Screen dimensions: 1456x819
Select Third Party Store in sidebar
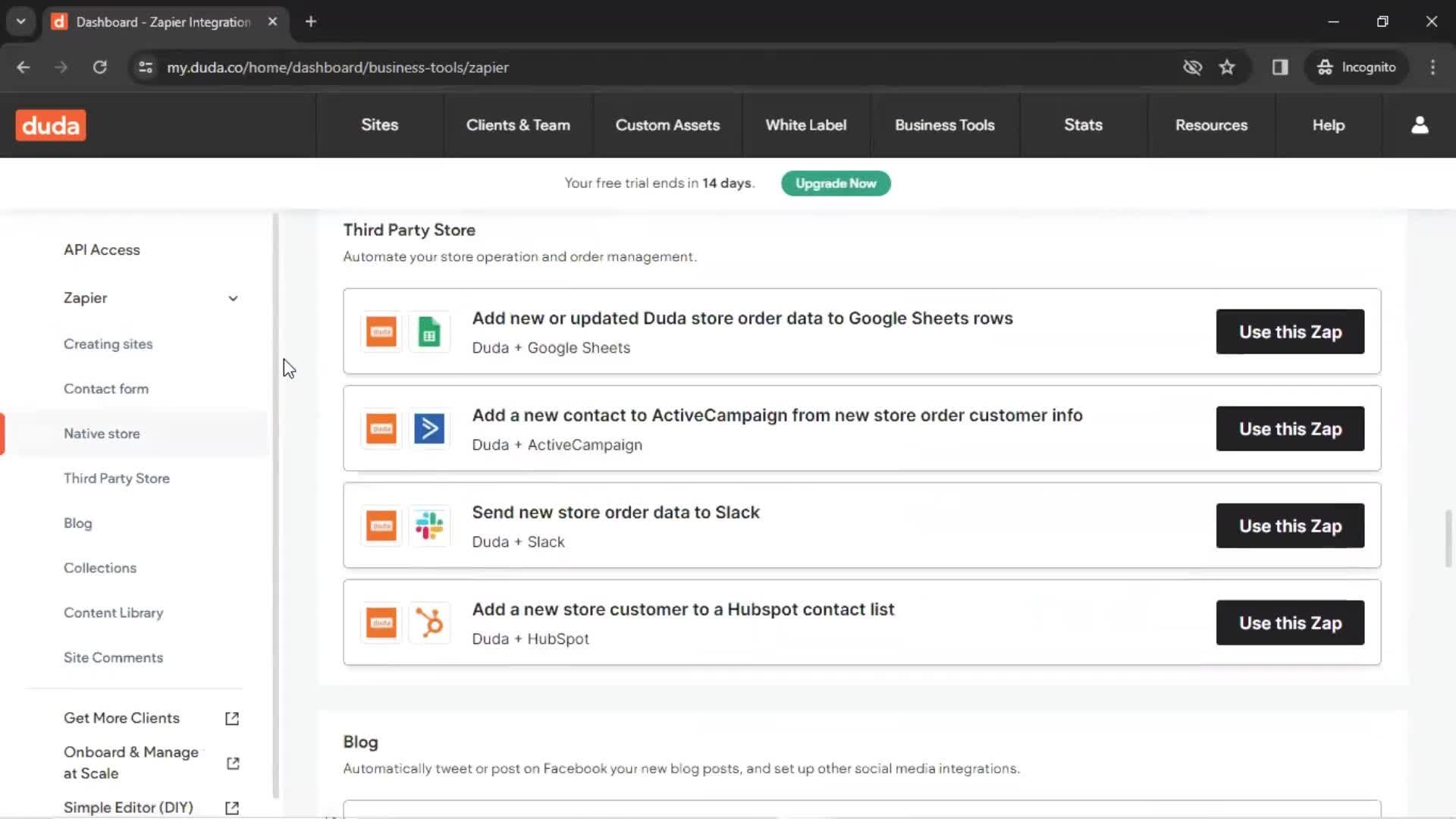click(117, 479)
